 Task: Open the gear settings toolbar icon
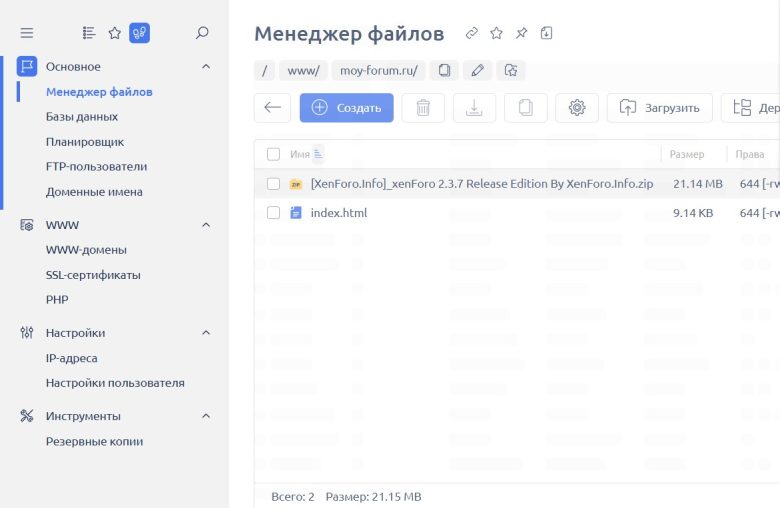(x=576, y=108)
